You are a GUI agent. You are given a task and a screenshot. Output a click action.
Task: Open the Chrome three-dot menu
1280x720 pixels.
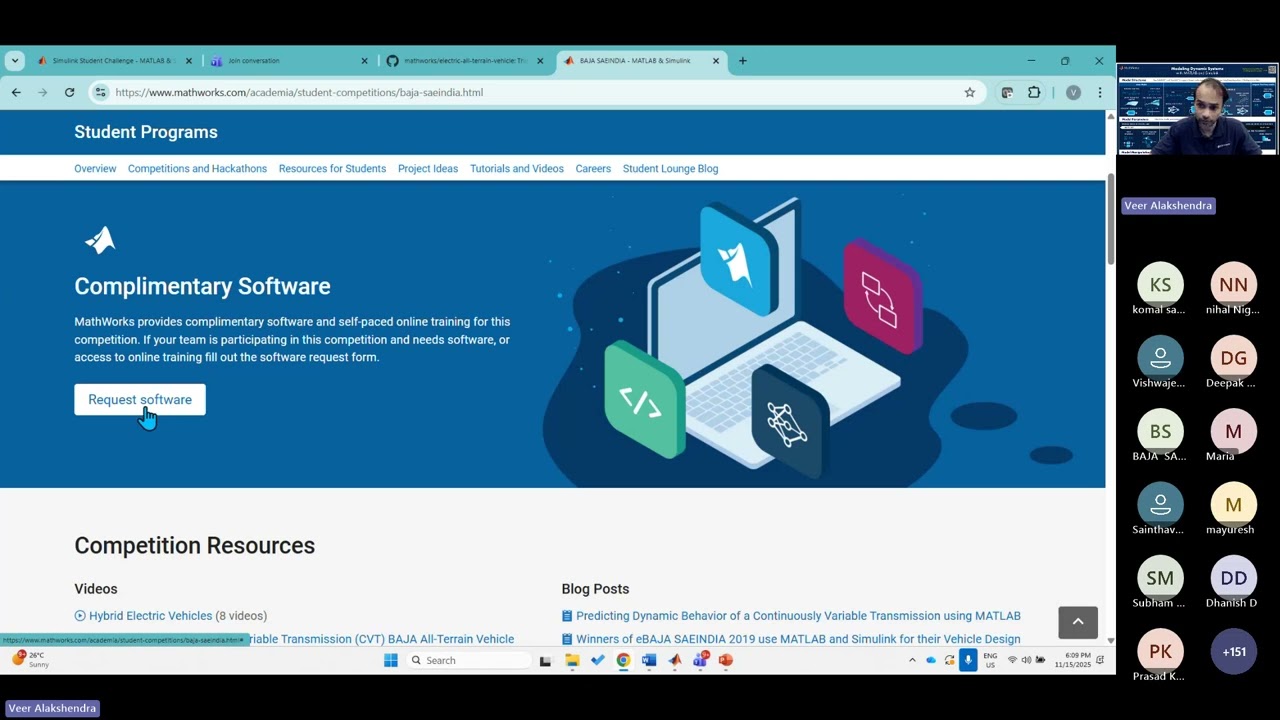(1099, 92)
